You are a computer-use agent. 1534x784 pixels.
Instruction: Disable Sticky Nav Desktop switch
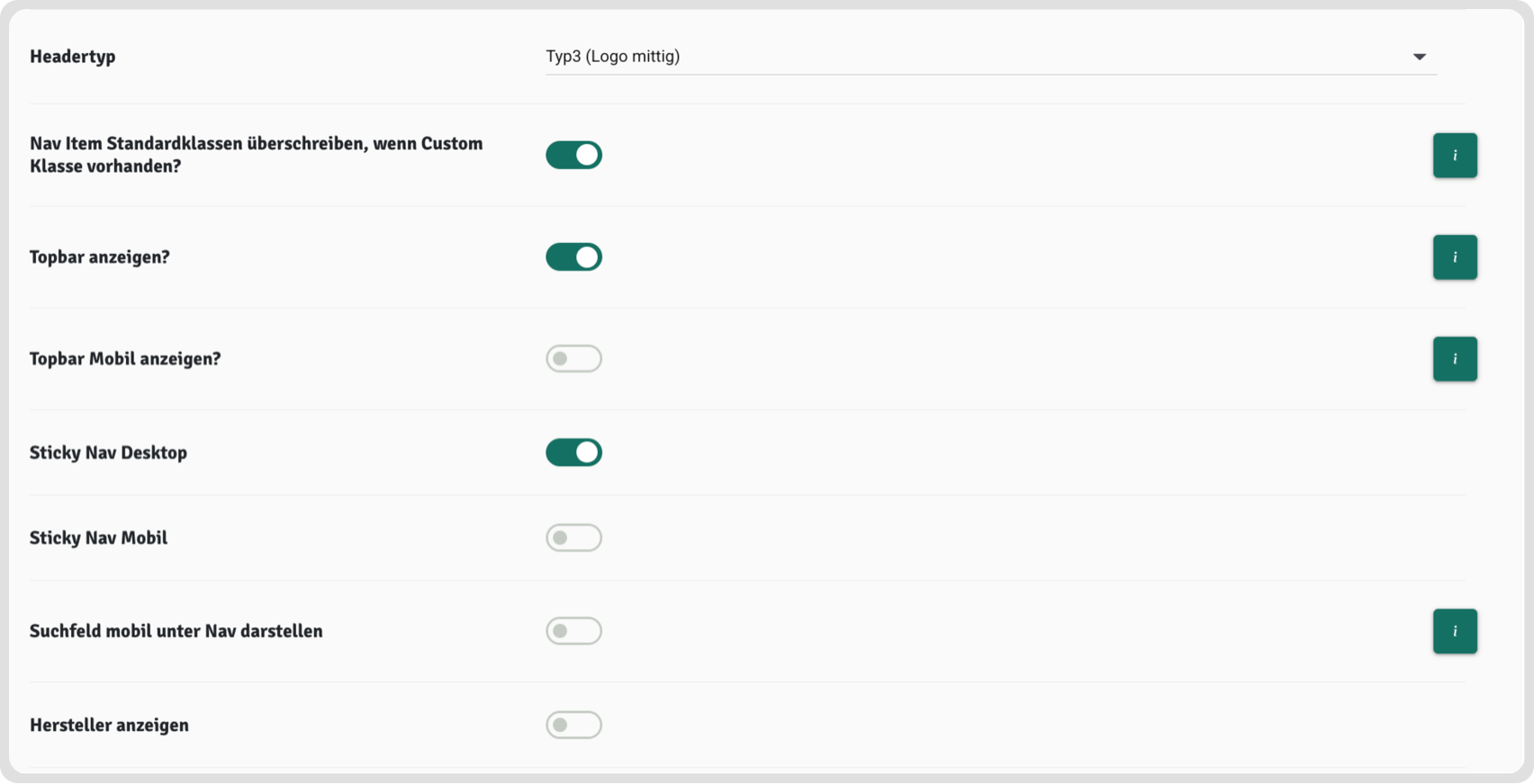[573, 452]
